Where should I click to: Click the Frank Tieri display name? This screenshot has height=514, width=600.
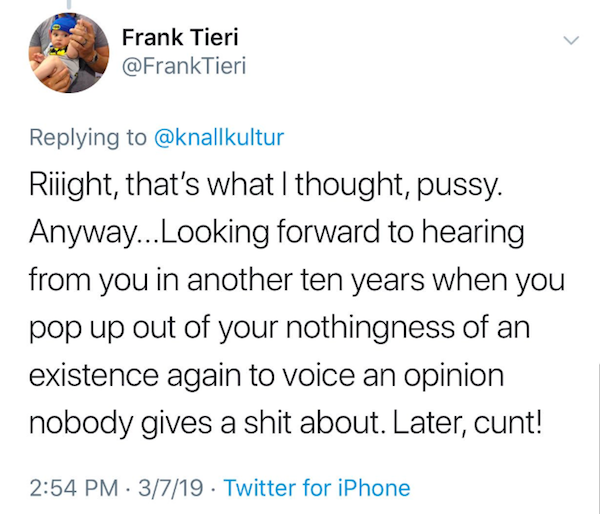pos(180,38)
